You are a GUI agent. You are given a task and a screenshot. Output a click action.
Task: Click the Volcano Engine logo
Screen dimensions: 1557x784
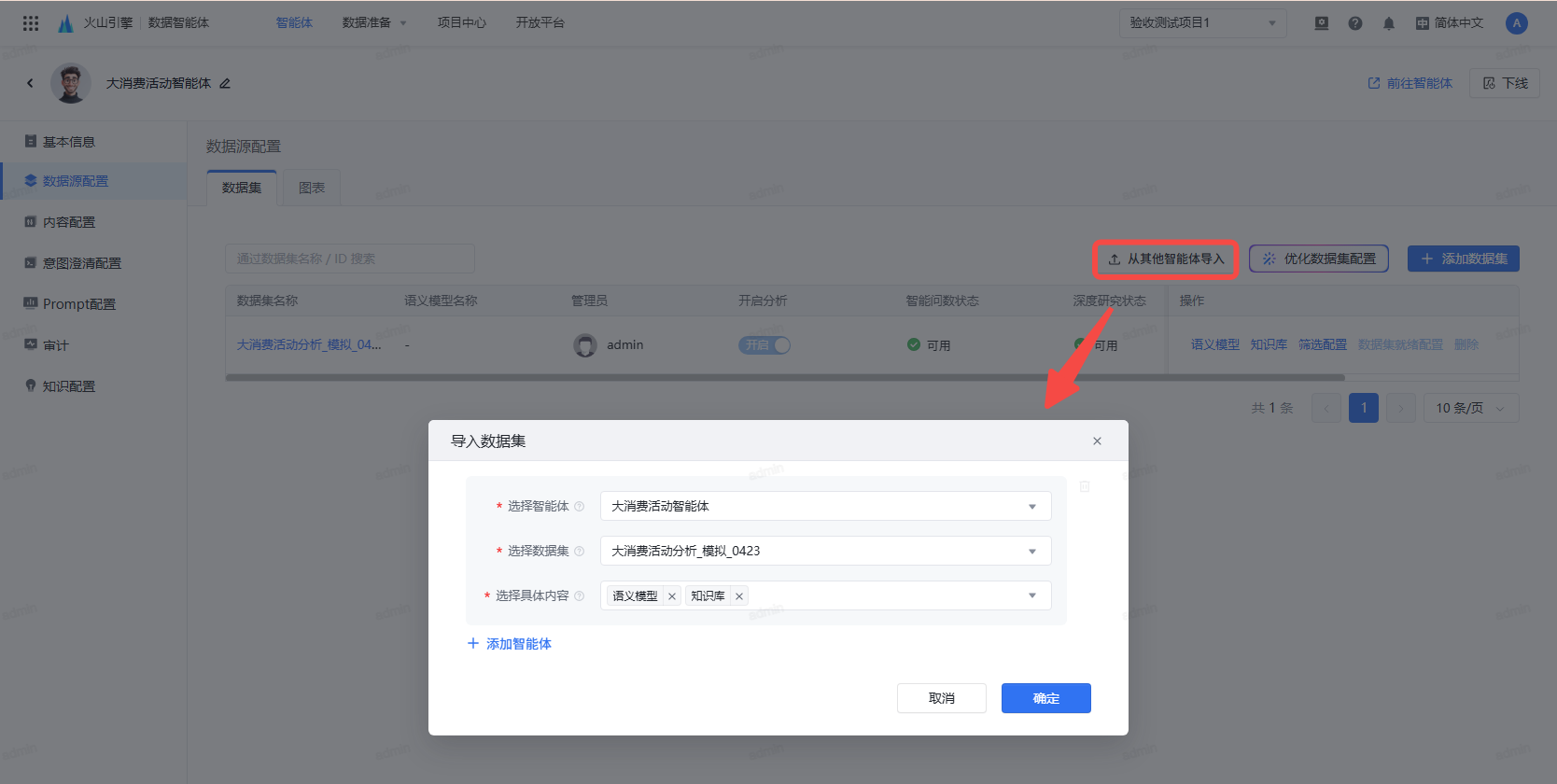tap(65, 23)
